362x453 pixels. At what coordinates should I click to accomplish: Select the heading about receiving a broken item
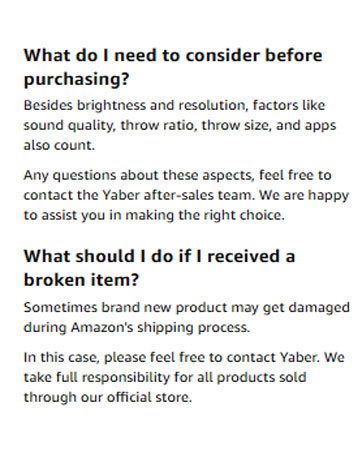[x=159, y=268]
